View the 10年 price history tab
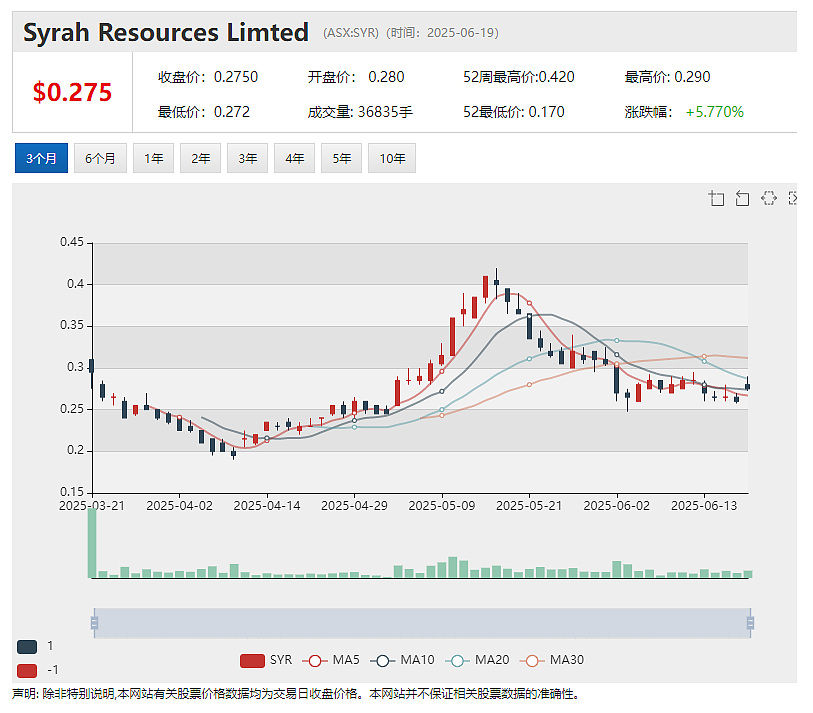Screen dimensions: 813x713 coord(392,158)
